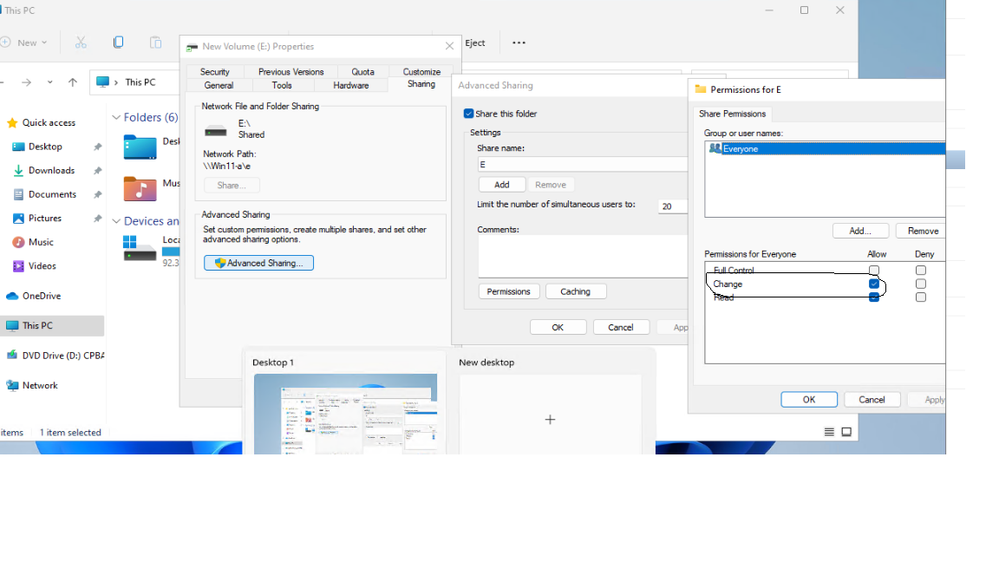The width and height of the screenshot is (999, 562).
Task: Check Deny checkbox for Change permission
Action: point(921,284)
